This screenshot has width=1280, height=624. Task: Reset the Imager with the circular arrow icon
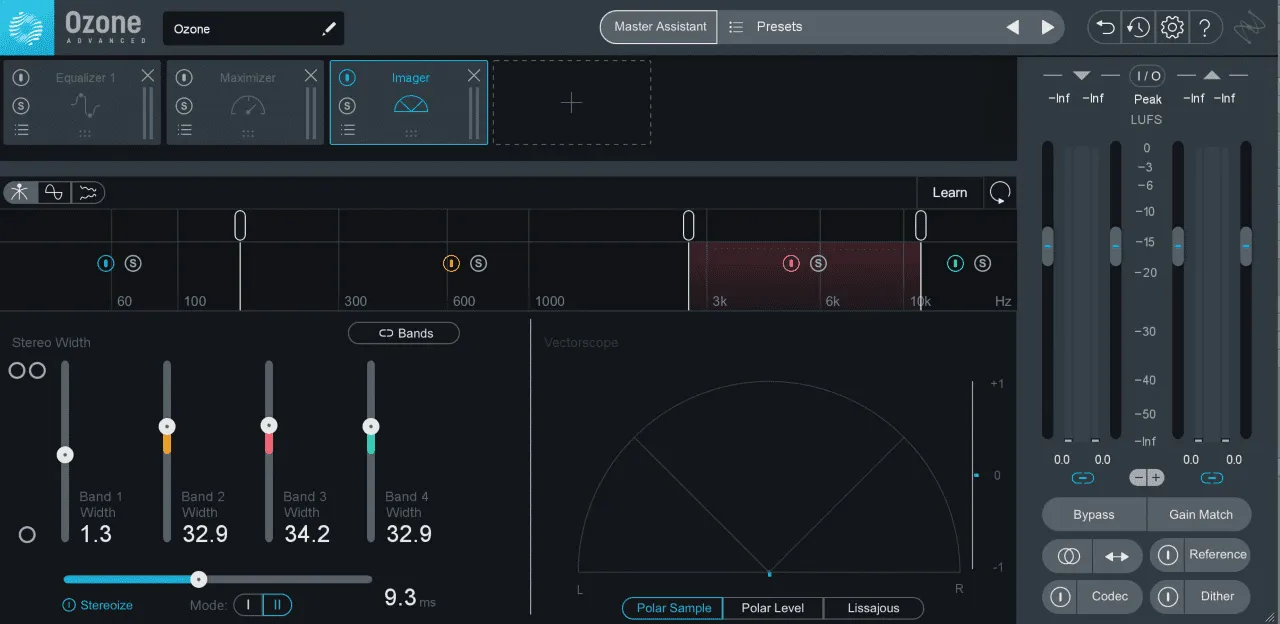[x=999, y=193]
